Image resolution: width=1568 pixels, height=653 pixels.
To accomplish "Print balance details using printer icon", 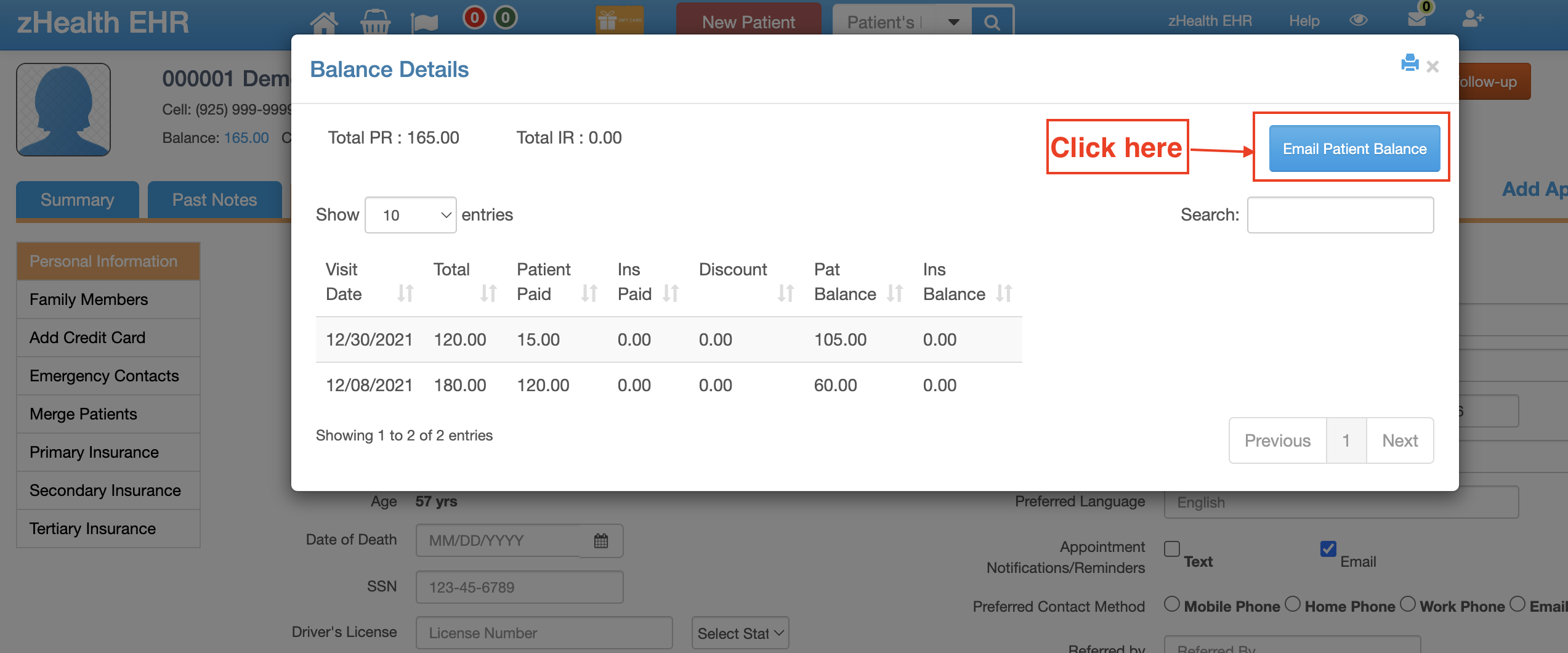I will click(1409, 63).
